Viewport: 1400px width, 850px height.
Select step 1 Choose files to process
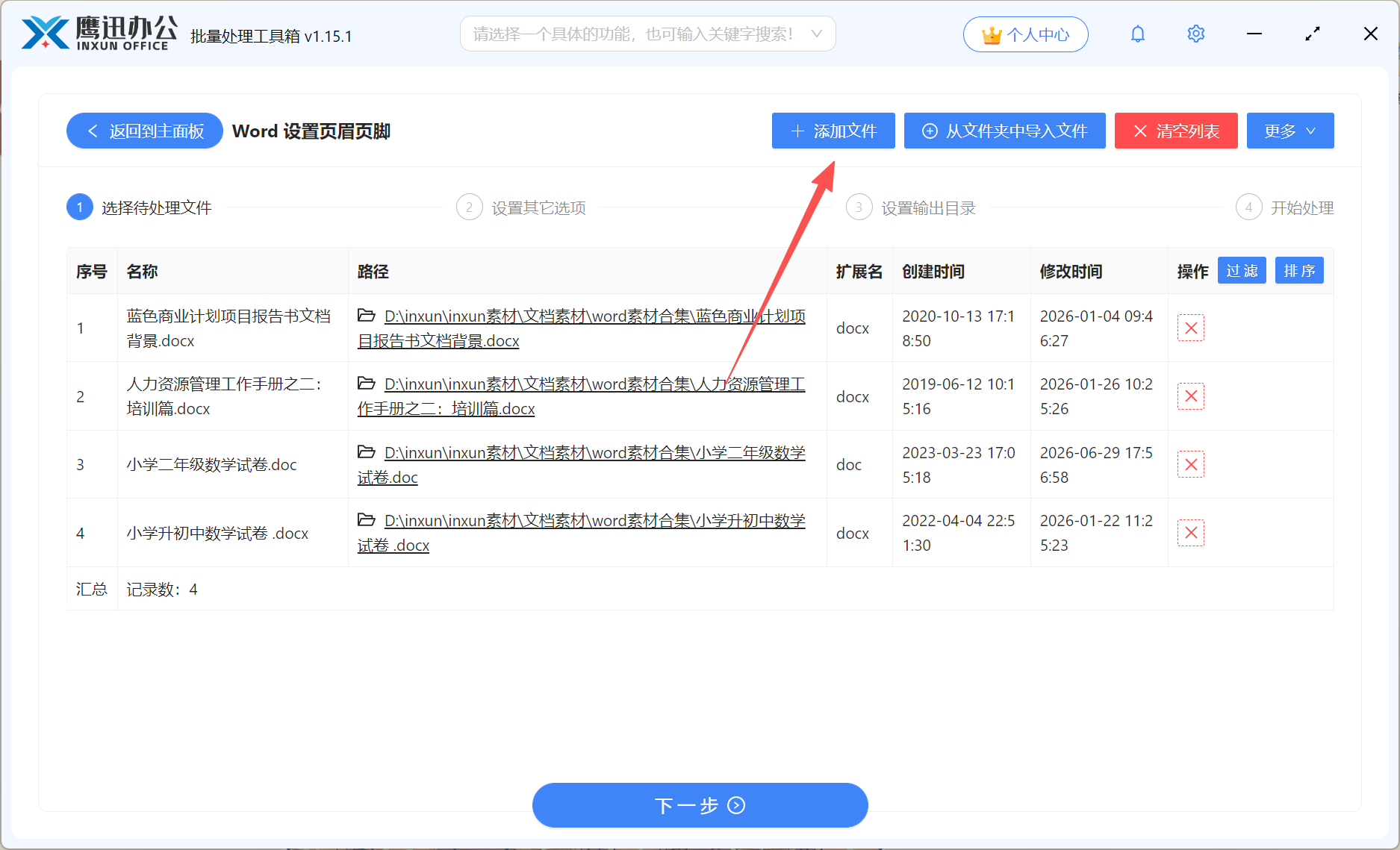140,207
